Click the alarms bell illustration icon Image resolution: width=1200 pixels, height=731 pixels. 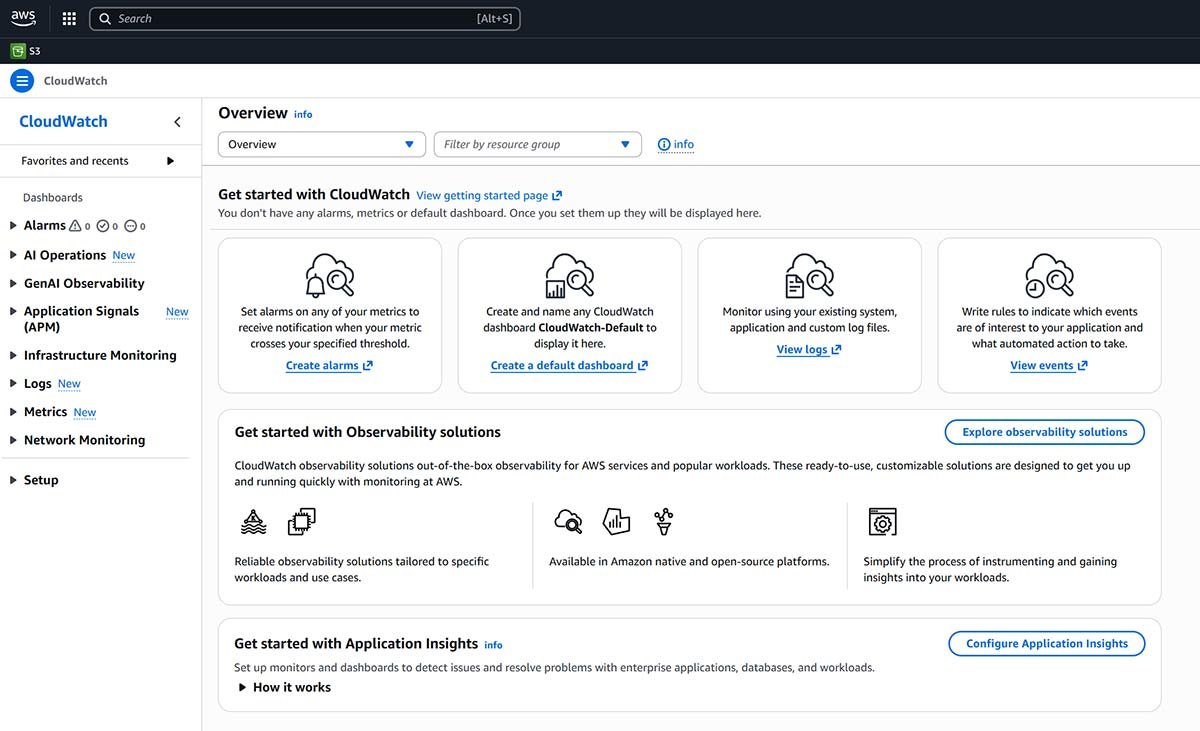(x=329, y=275)
